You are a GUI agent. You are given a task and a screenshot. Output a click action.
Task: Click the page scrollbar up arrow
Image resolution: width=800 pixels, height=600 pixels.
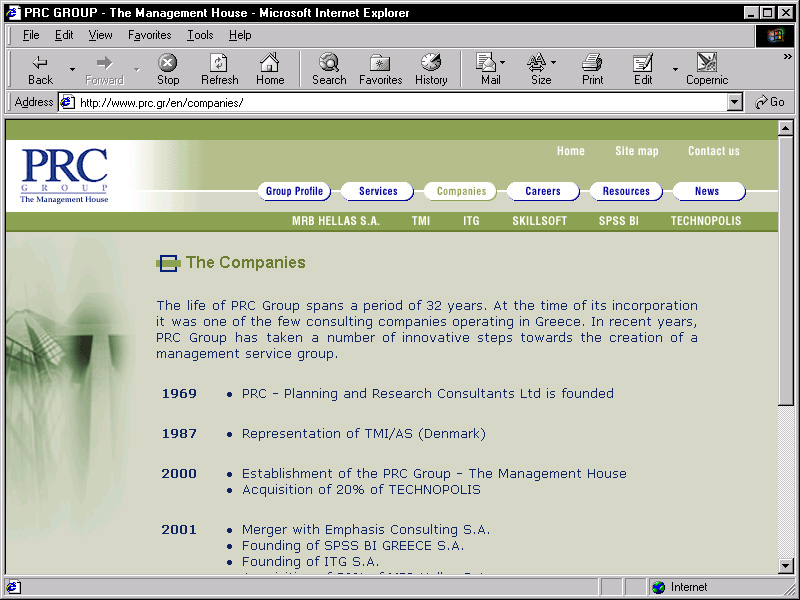point(786,128)
